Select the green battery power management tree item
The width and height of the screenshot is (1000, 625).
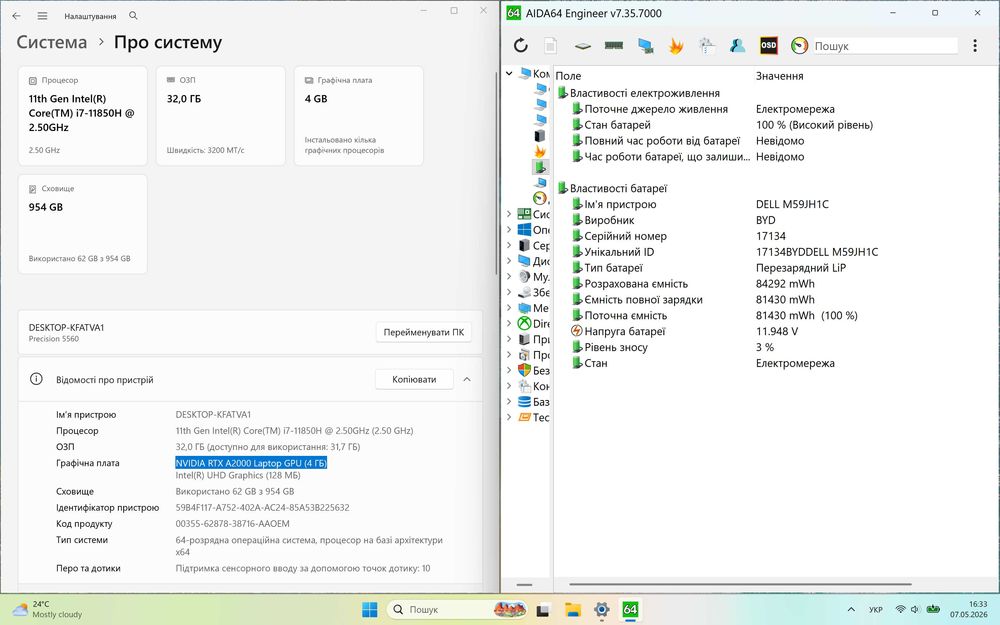click(x=540, y=167)
